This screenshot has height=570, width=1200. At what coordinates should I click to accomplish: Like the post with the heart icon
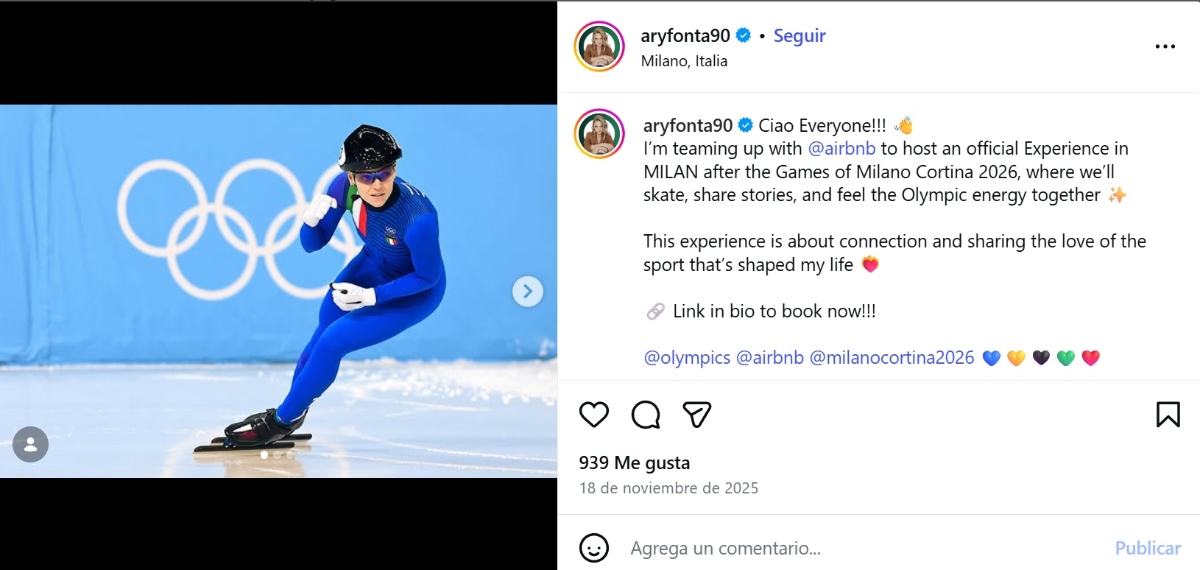point(594,414)
